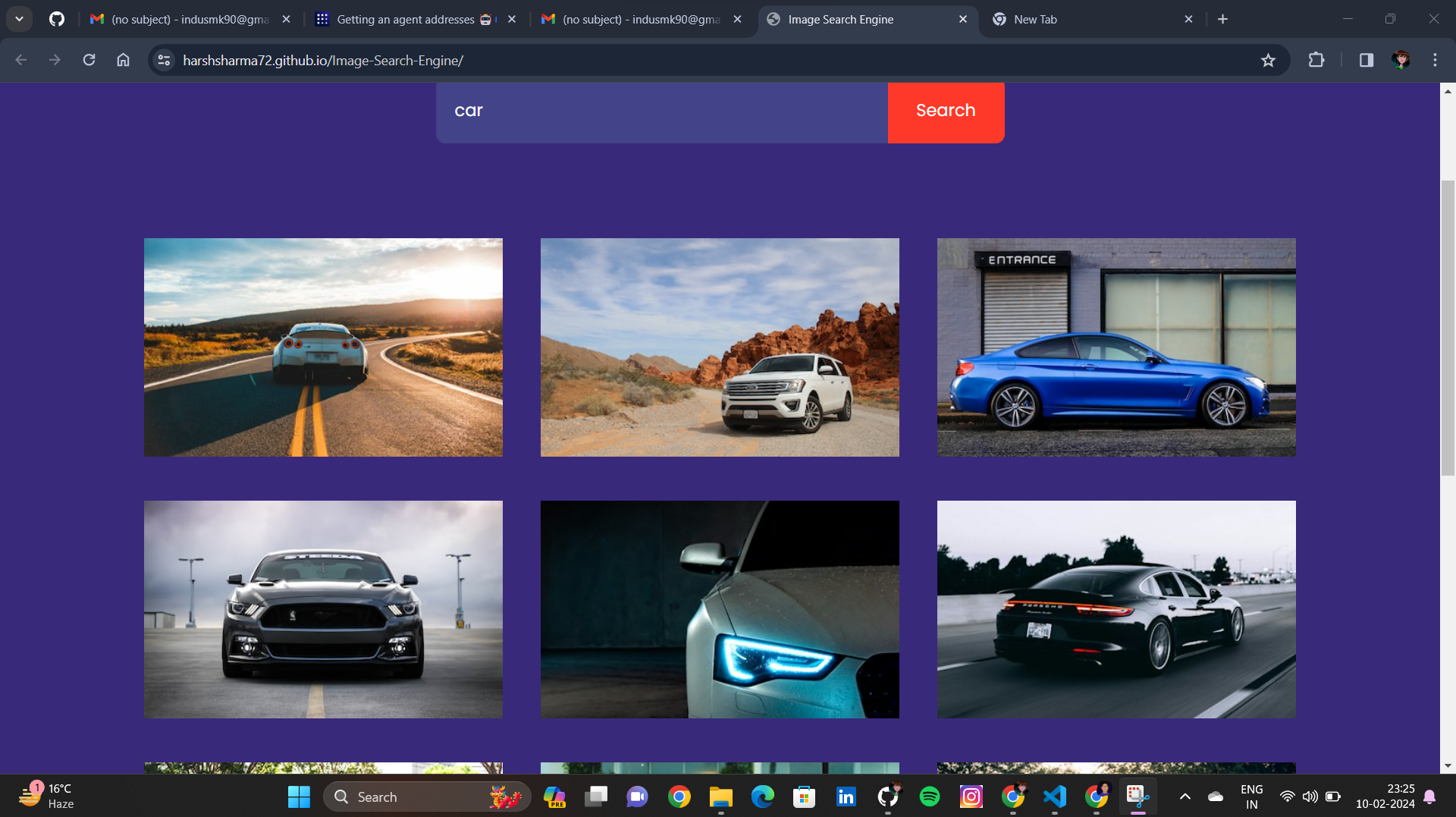Switch to the Getting an agent addresses tab

415,19
